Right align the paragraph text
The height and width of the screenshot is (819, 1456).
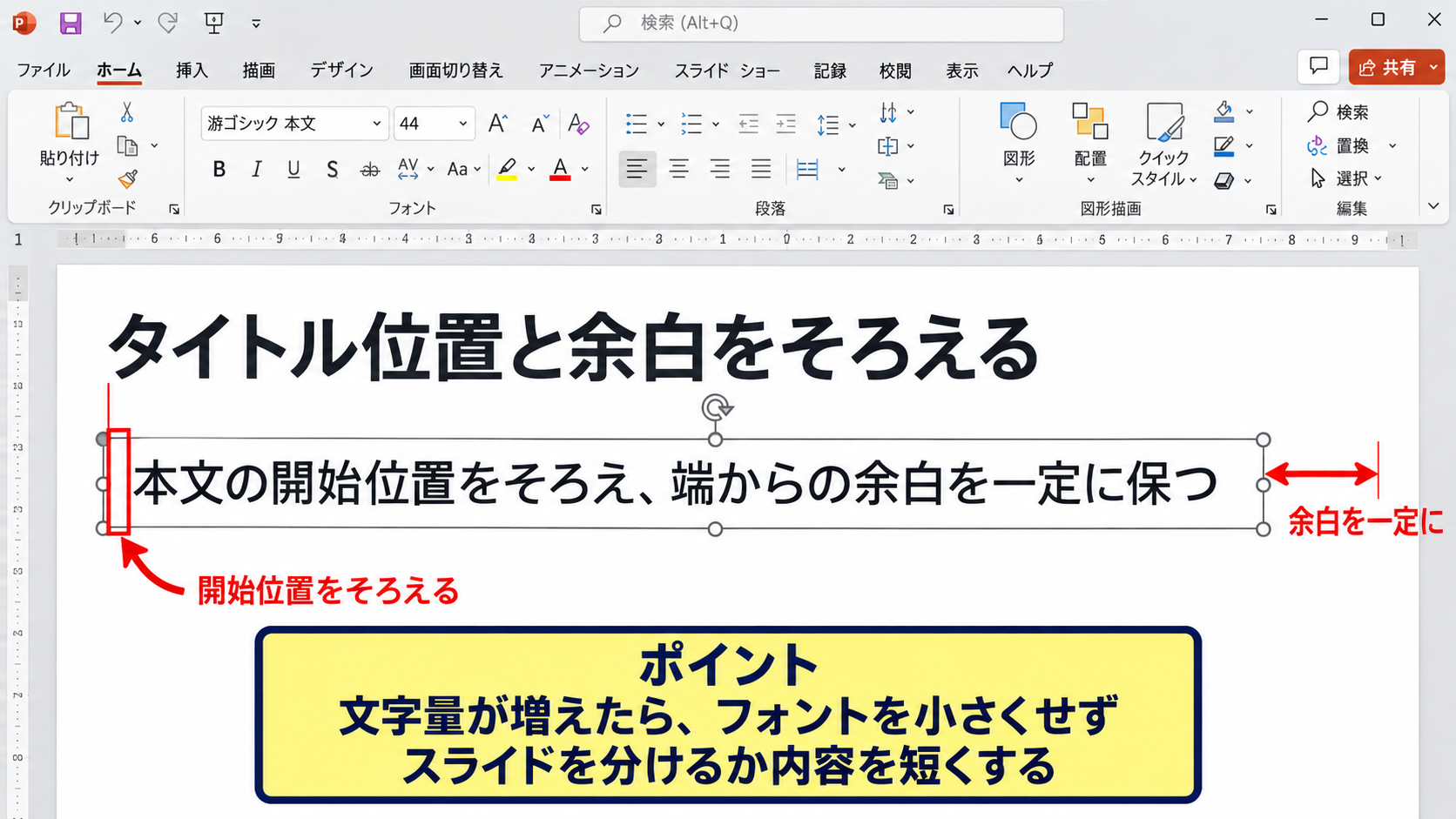tap(719, 169)
